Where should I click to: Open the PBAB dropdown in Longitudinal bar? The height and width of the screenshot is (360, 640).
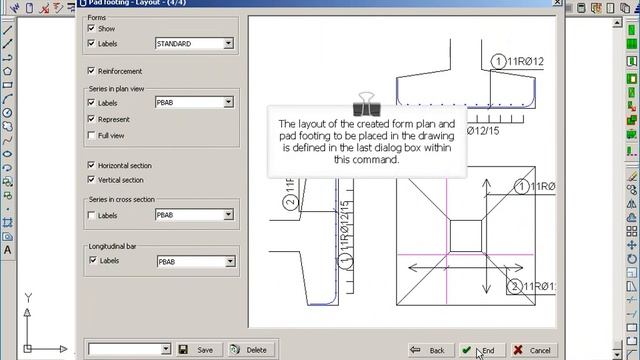point(230,261)
